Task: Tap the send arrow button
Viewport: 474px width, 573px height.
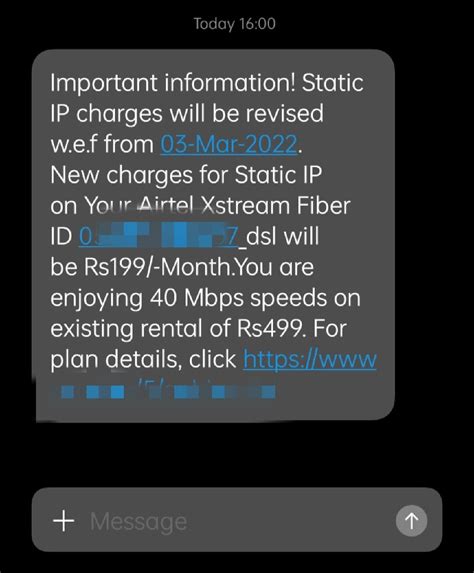Action: (412, 521)
